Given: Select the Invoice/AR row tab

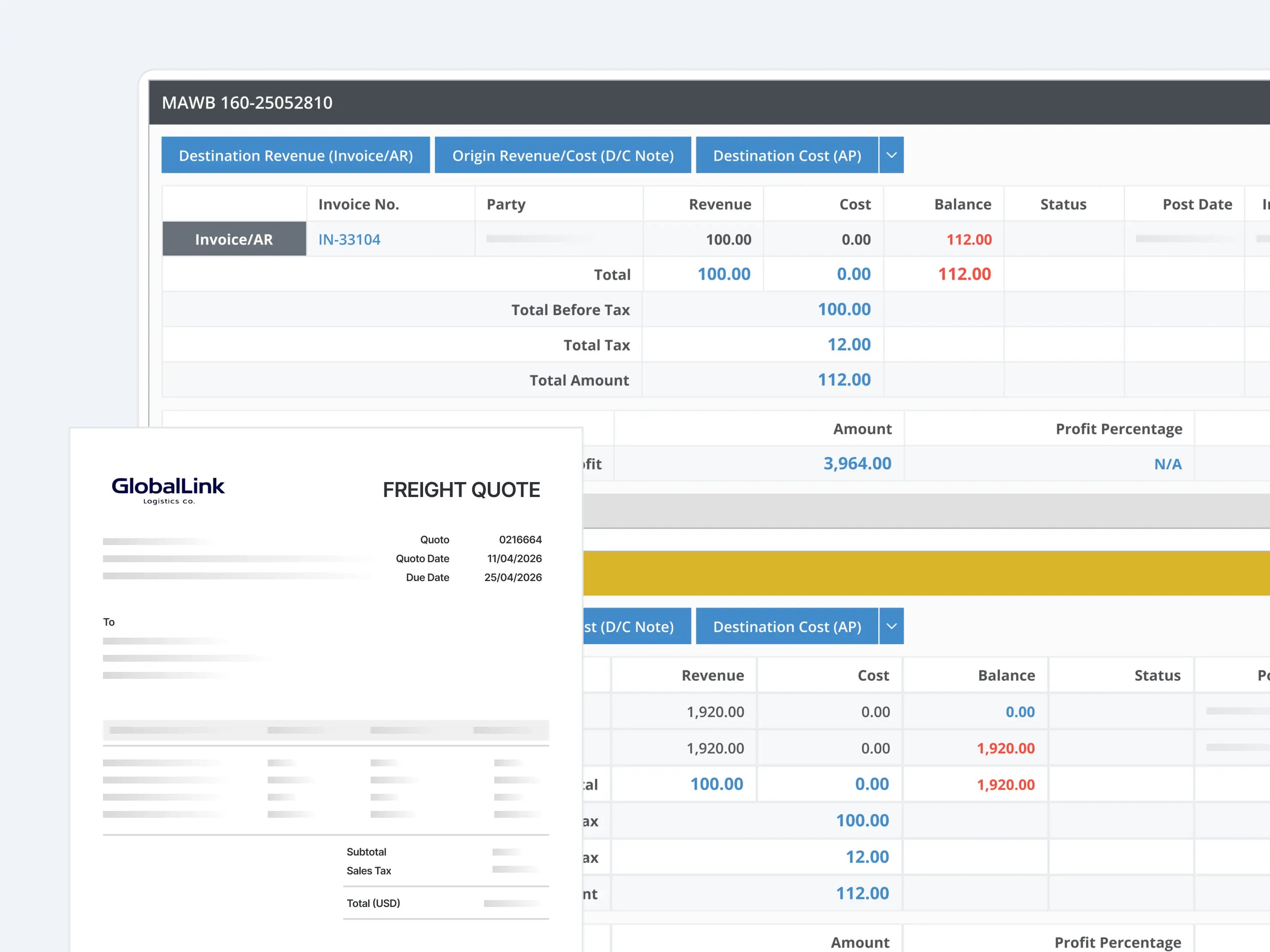Looking at the screenshot, I should [x=234, y=239].
